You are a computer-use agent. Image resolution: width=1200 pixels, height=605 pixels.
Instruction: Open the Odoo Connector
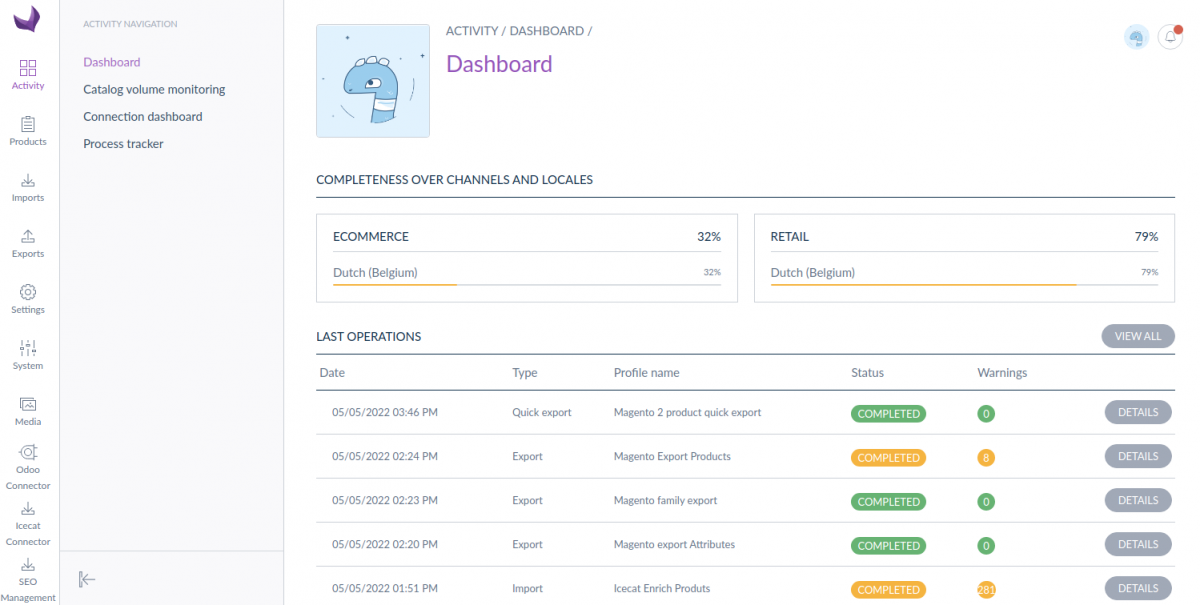28,467
